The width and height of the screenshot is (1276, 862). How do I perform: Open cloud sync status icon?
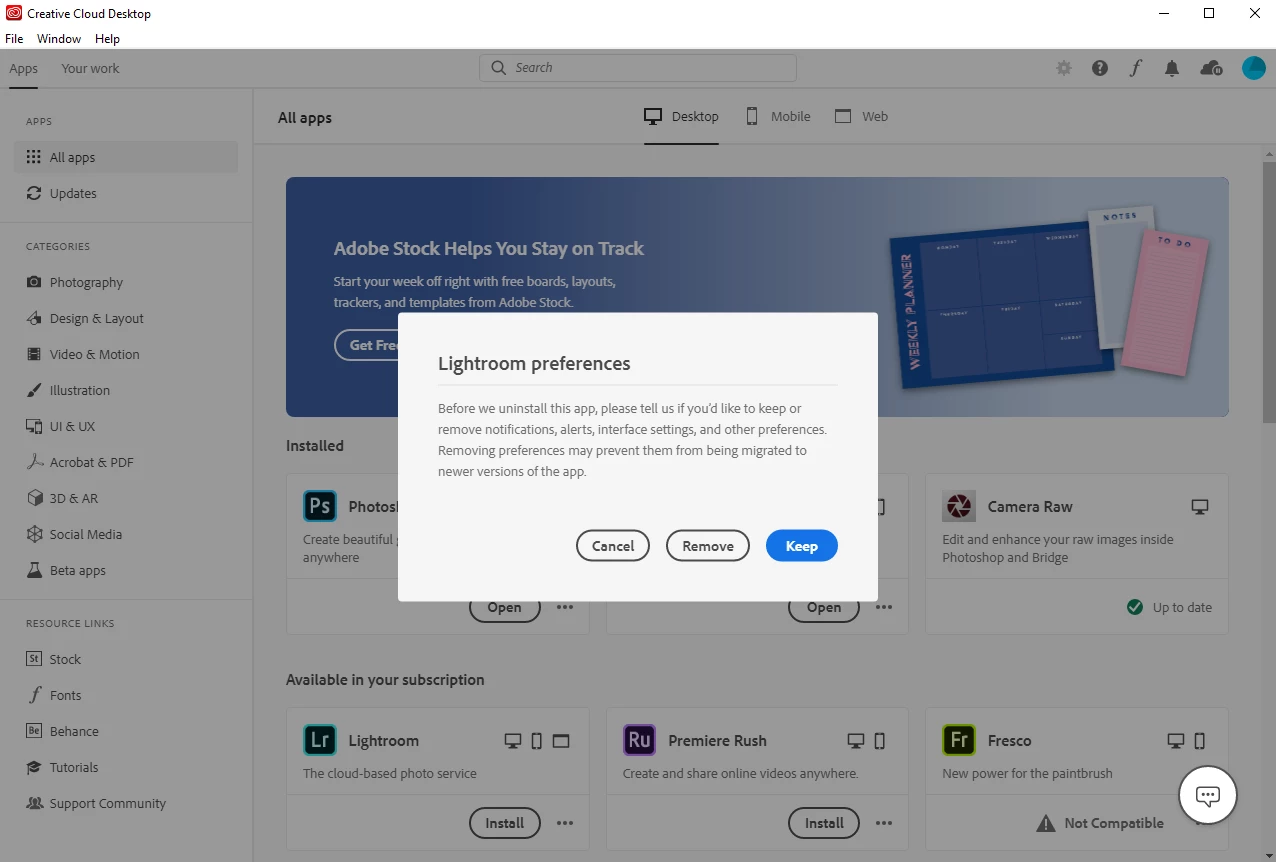tap(1211, 68)
